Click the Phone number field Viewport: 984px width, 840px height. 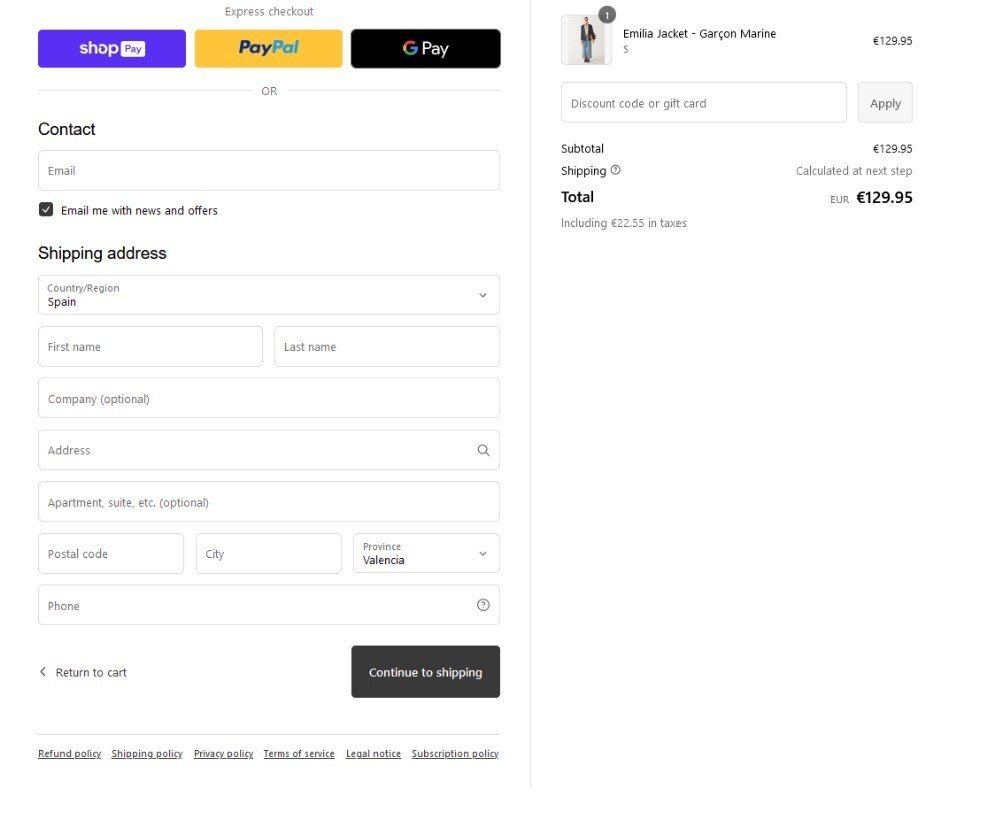click(269, 605)
